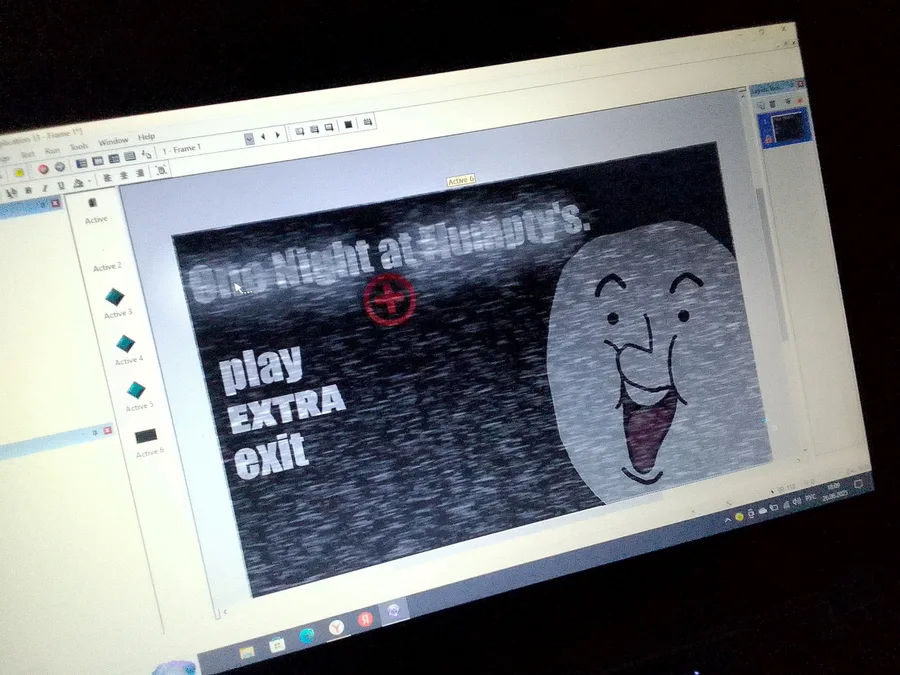Viewport: 900px width, 675px height.
Task: Open File Explorer from the taskbar
Action: coord(247,653)
